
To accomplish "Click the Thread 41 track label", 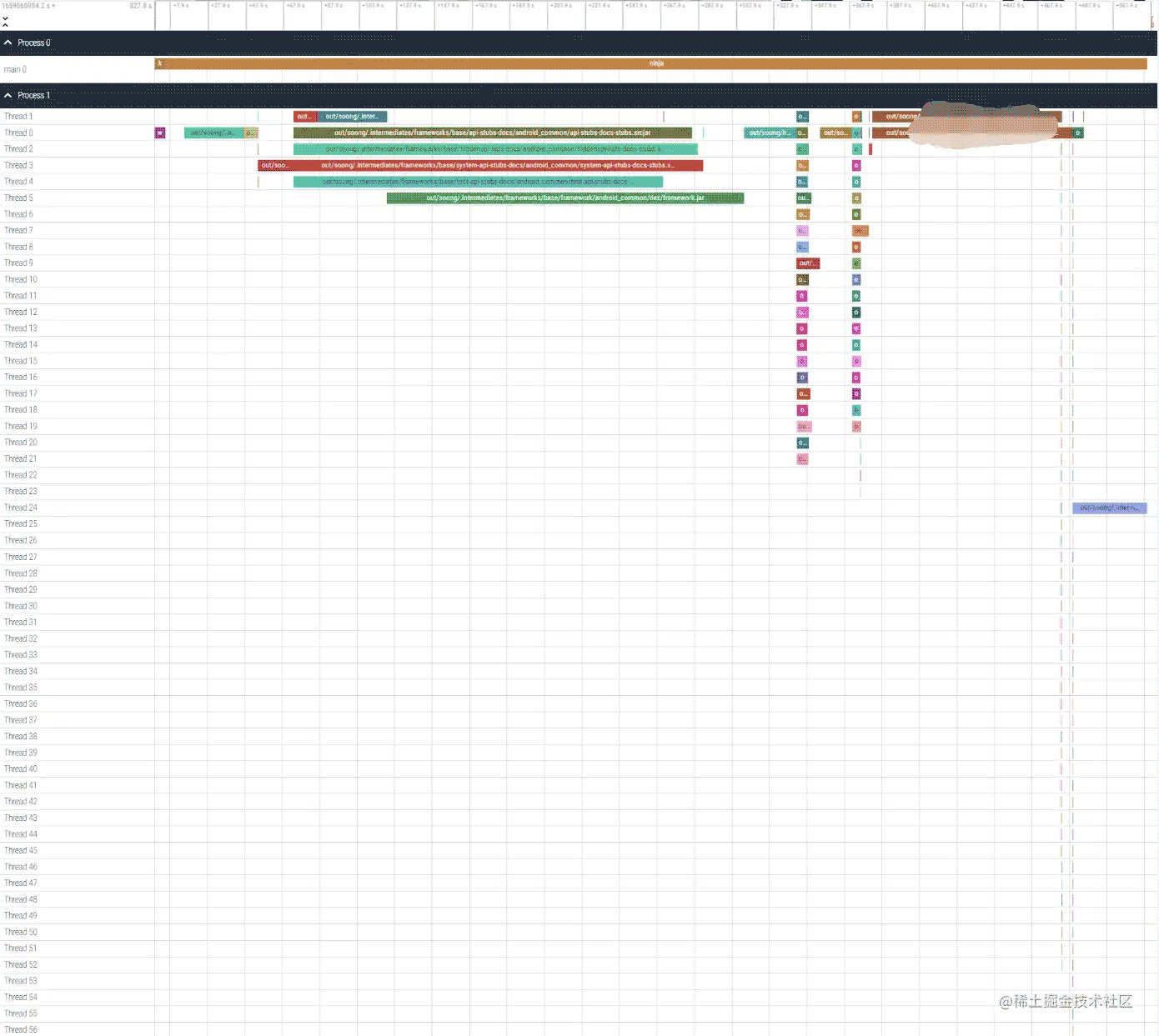I will 21,785.
